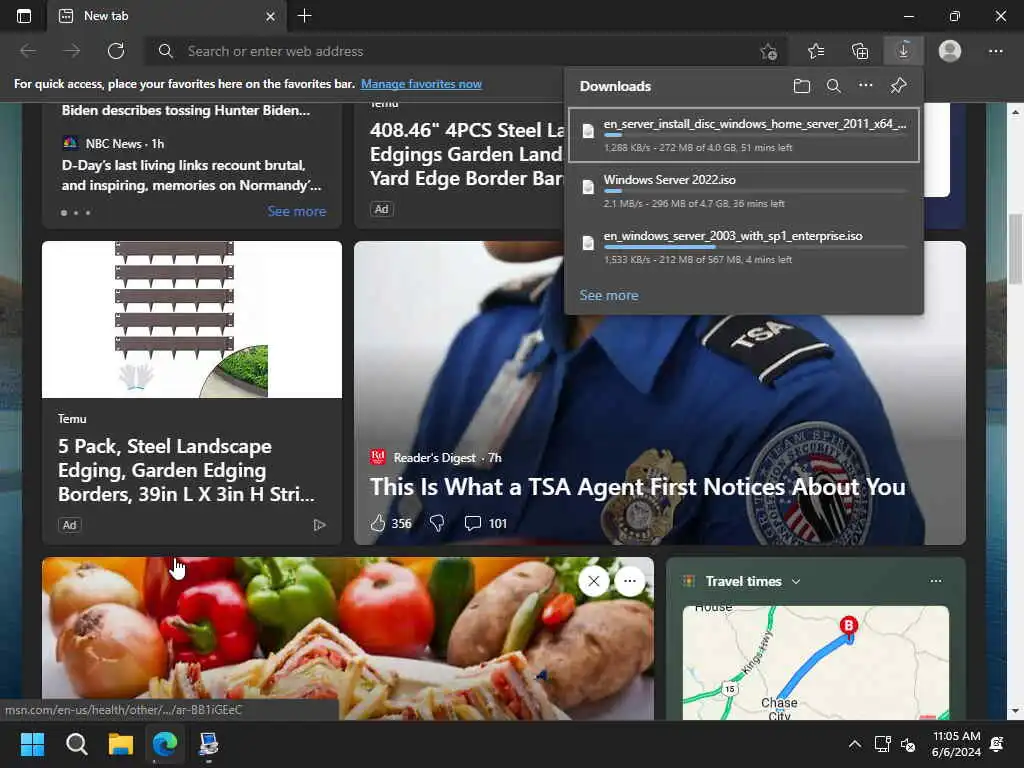Click See more in the news card
The image size is (1024, 768).
(296, 211)
